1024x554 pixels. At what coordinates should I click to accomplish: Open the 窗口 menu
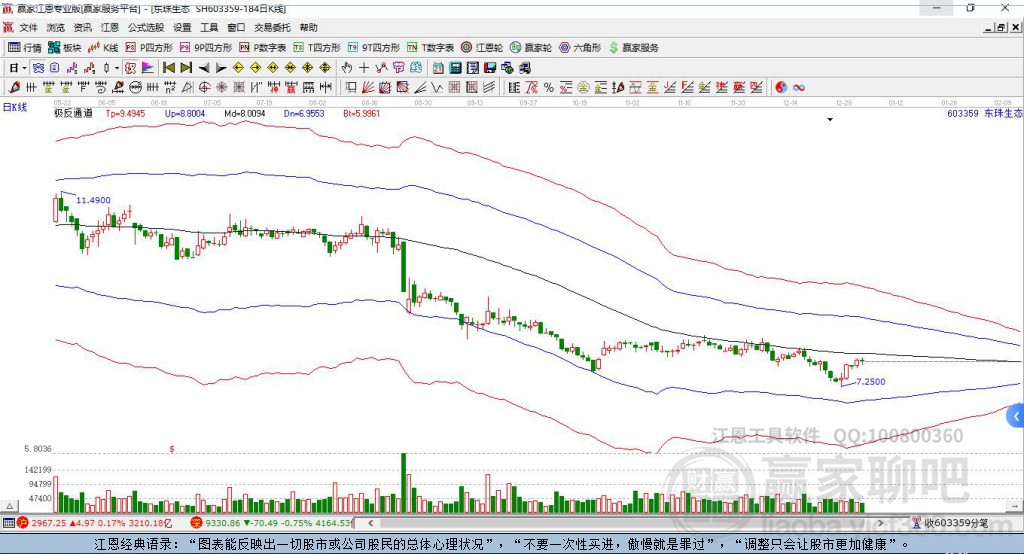236,27
